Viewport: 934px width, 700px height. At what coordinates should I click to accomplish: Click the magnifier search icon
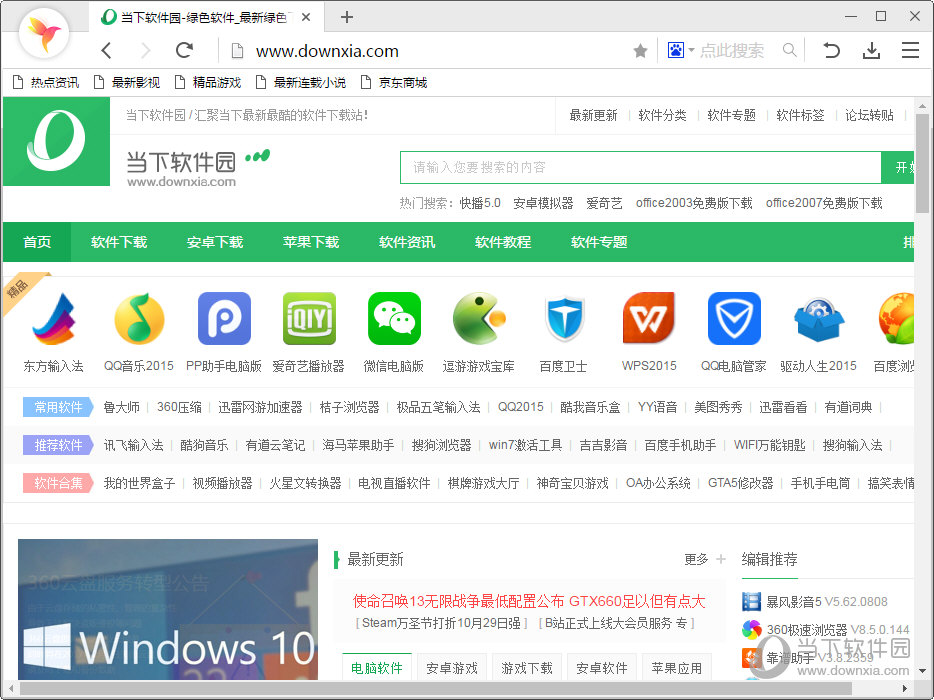pos(789,50)
